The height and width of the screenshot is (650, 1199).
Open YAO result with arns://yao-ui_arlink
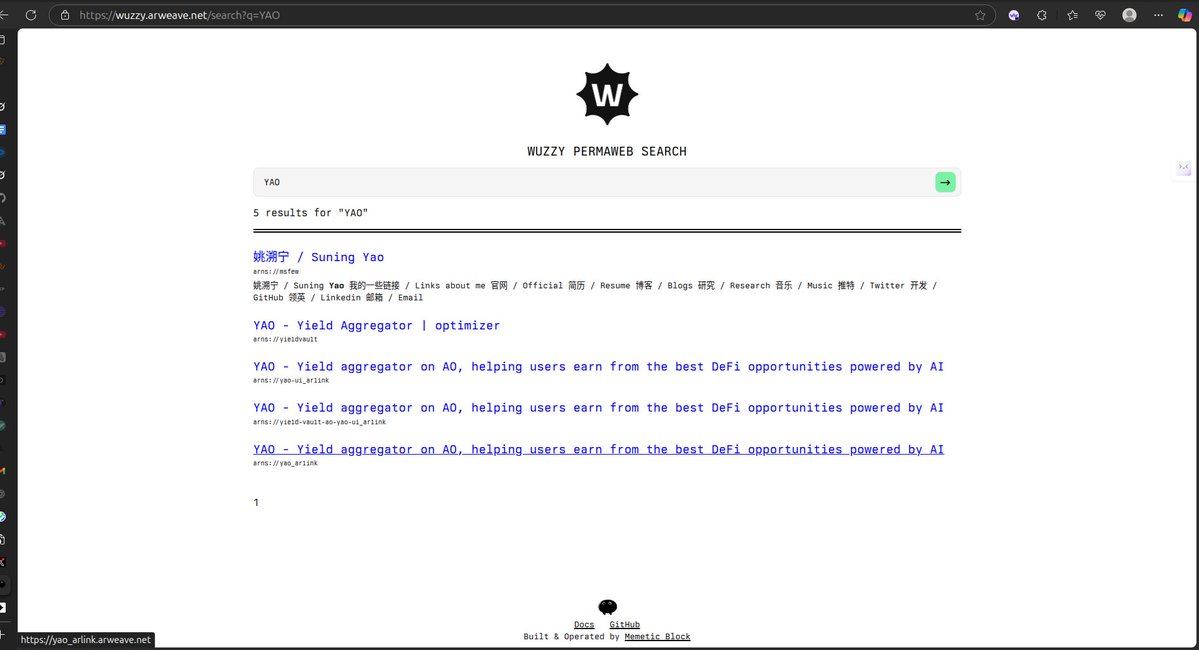pos(598,366)
